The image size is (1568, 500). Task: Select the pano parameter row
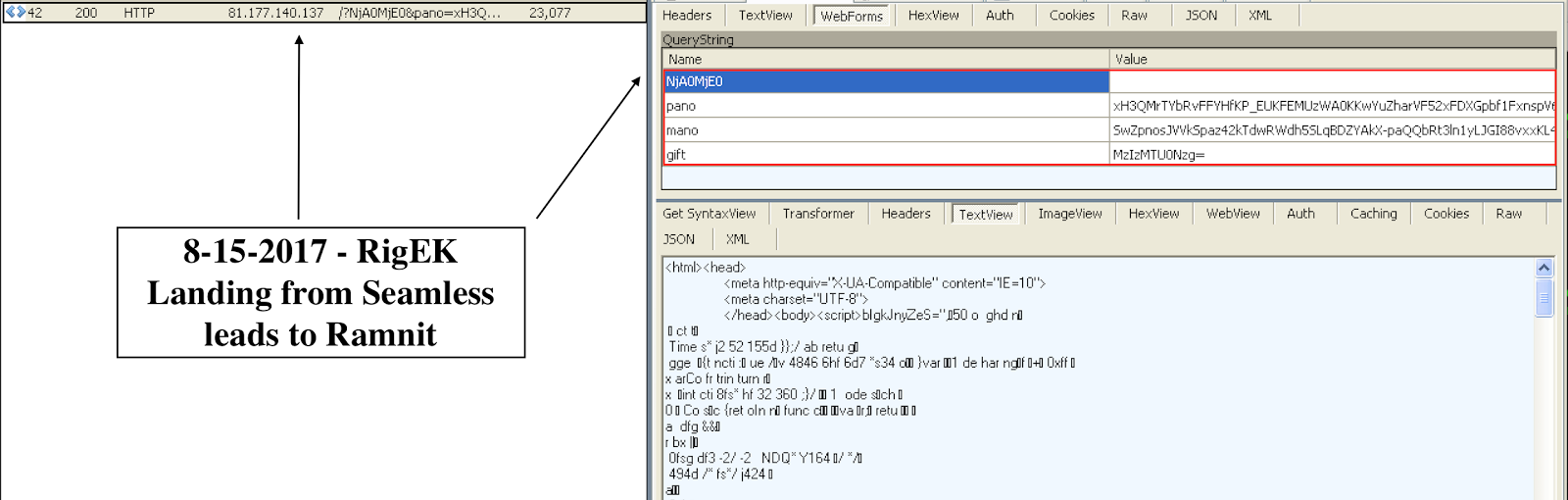[1109, 106]
